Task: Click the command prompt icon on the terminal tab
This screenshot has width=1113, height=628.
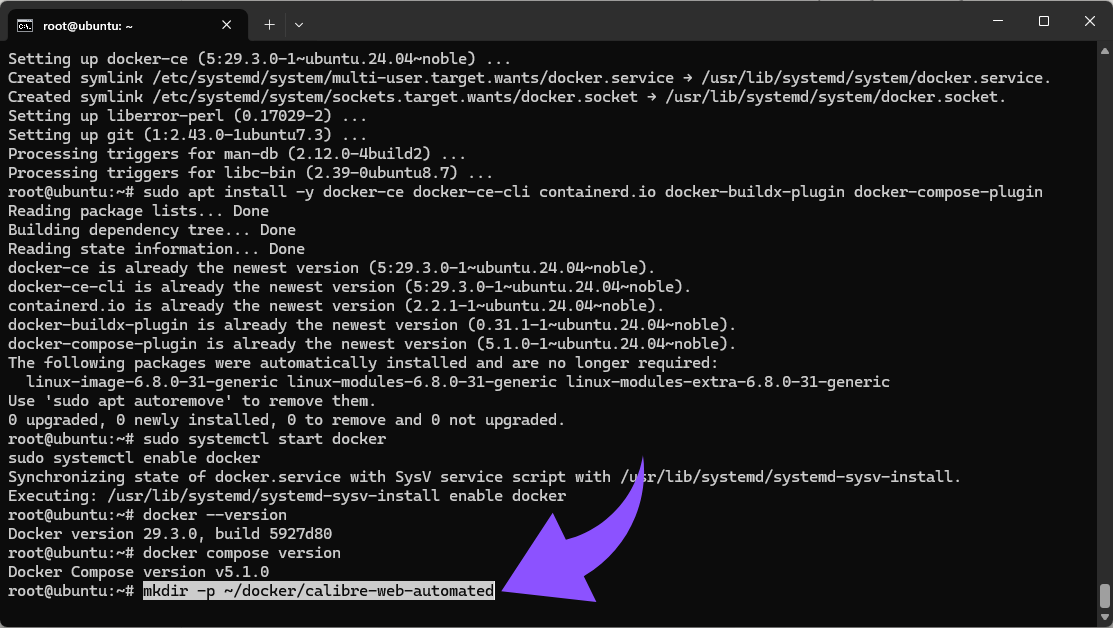Action: pos(24,23)
